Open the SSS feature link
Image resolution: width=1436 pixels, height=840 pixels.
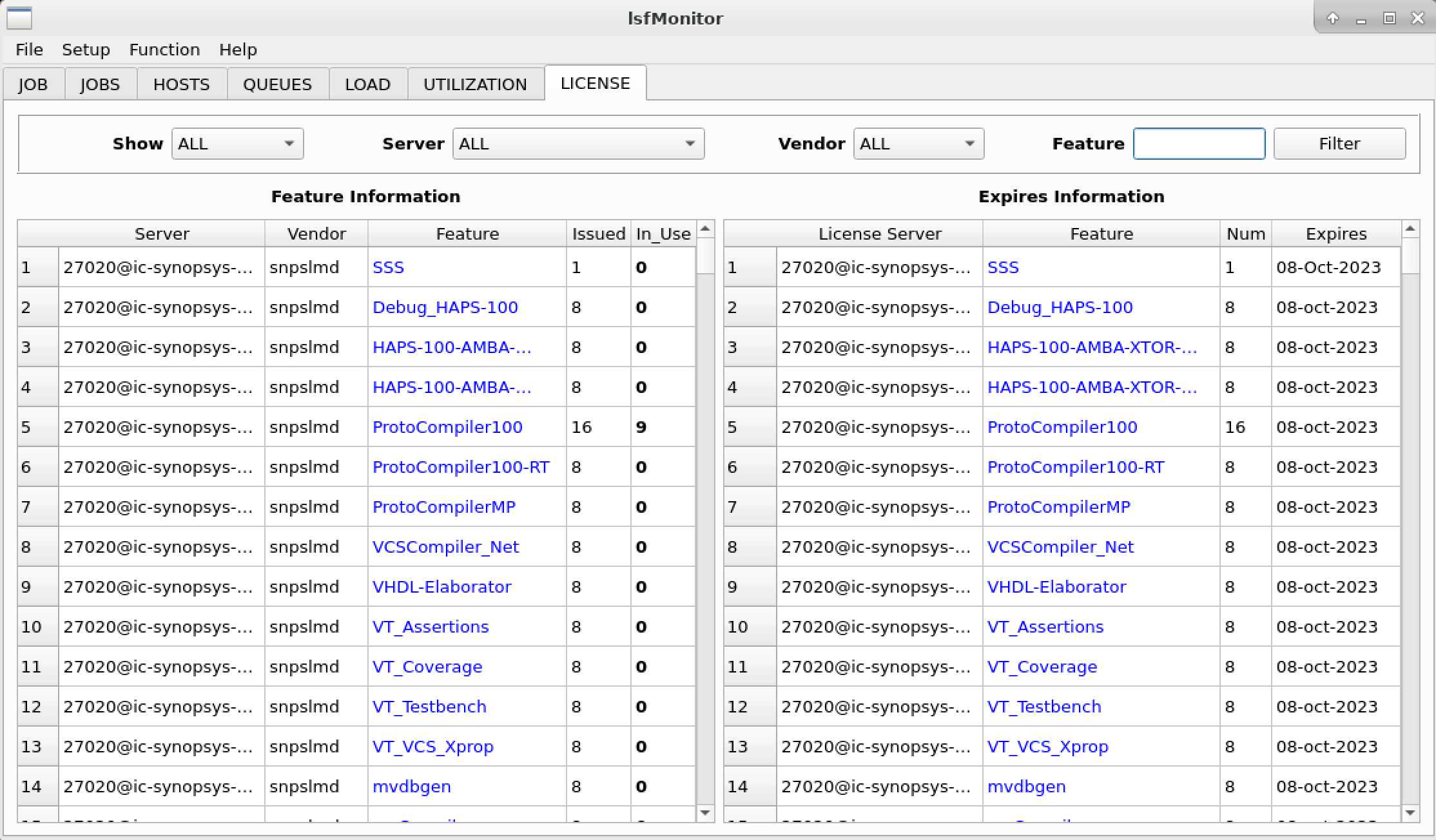tap(388, 267)
